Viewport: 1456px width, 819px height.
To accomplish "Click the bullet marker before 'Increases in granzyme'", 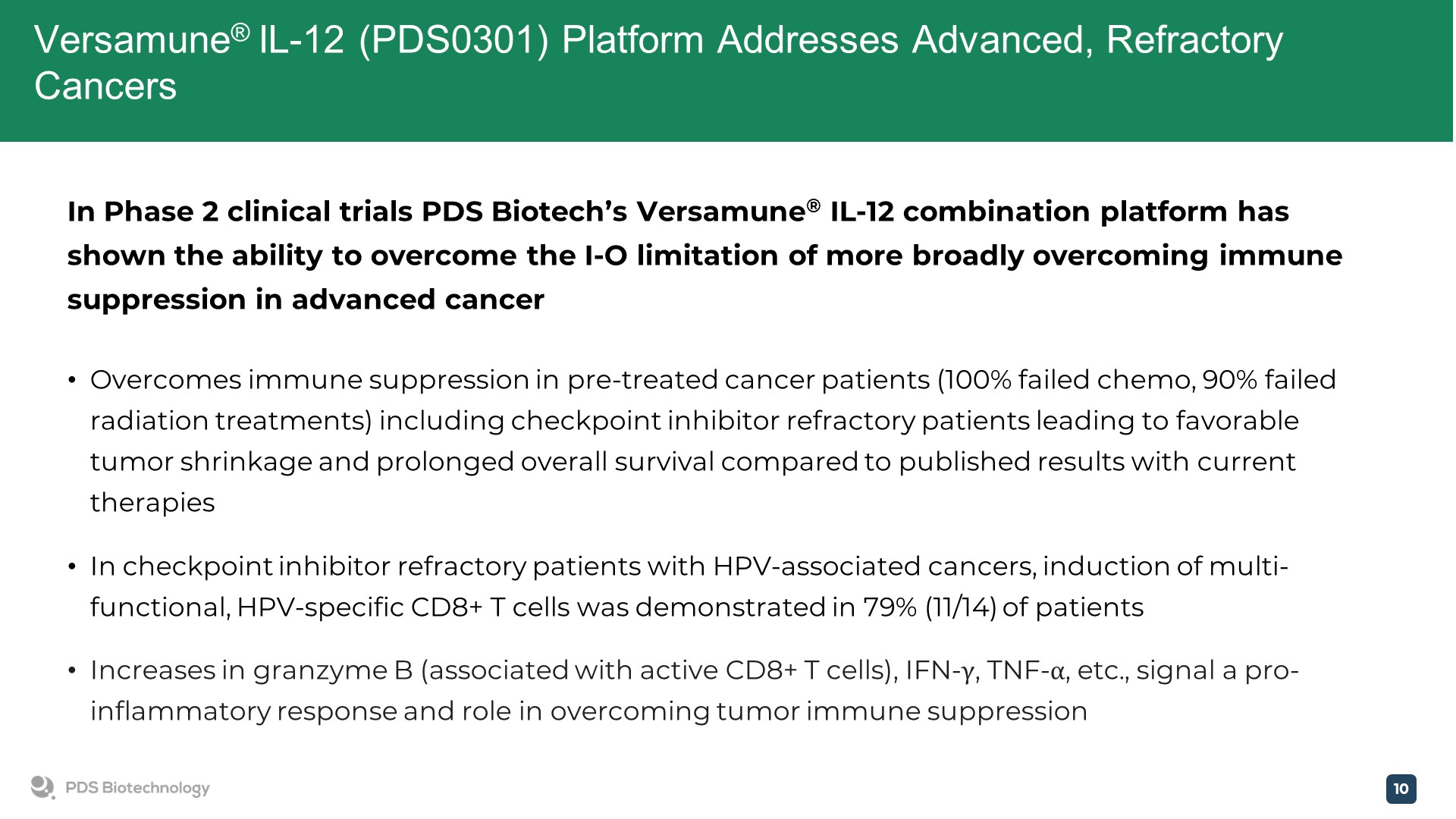I will pyautogui.click(x=72, y=670).
